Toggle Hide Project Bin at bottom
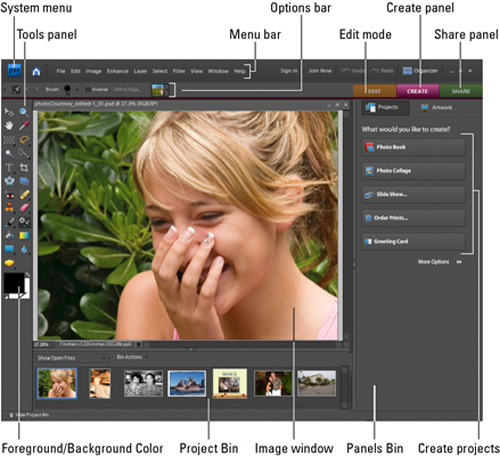 [x=29, y=415]
